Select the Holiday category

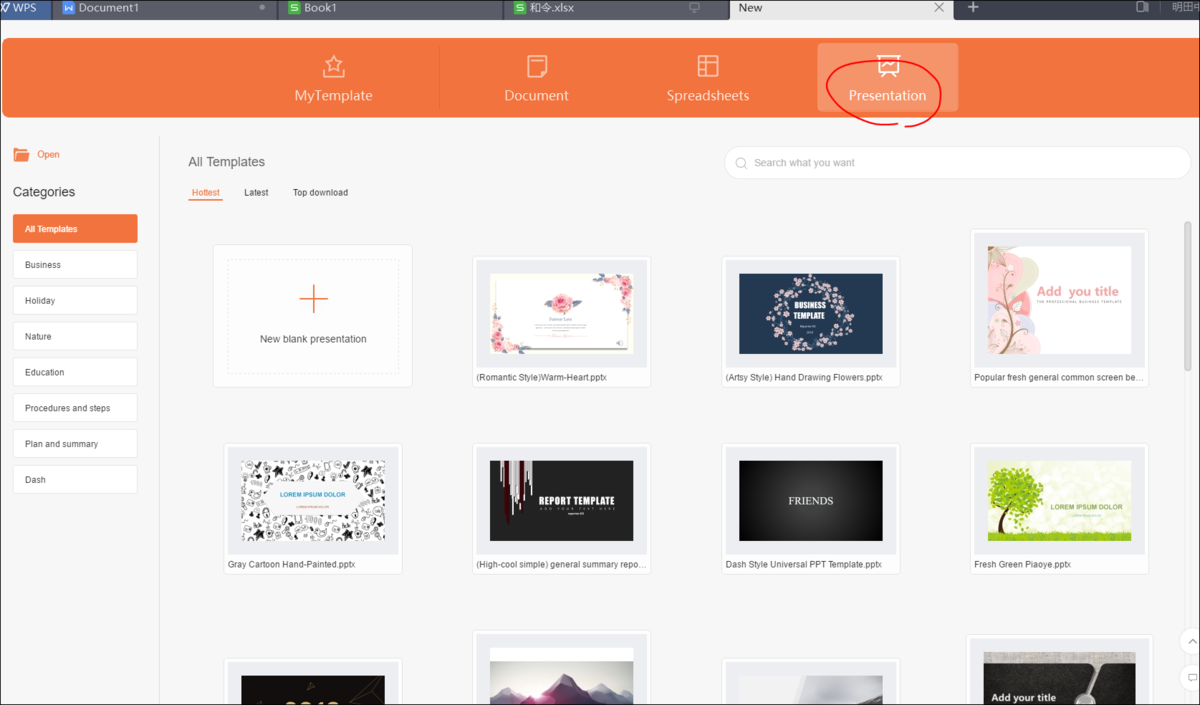click(x=75, y=301)
